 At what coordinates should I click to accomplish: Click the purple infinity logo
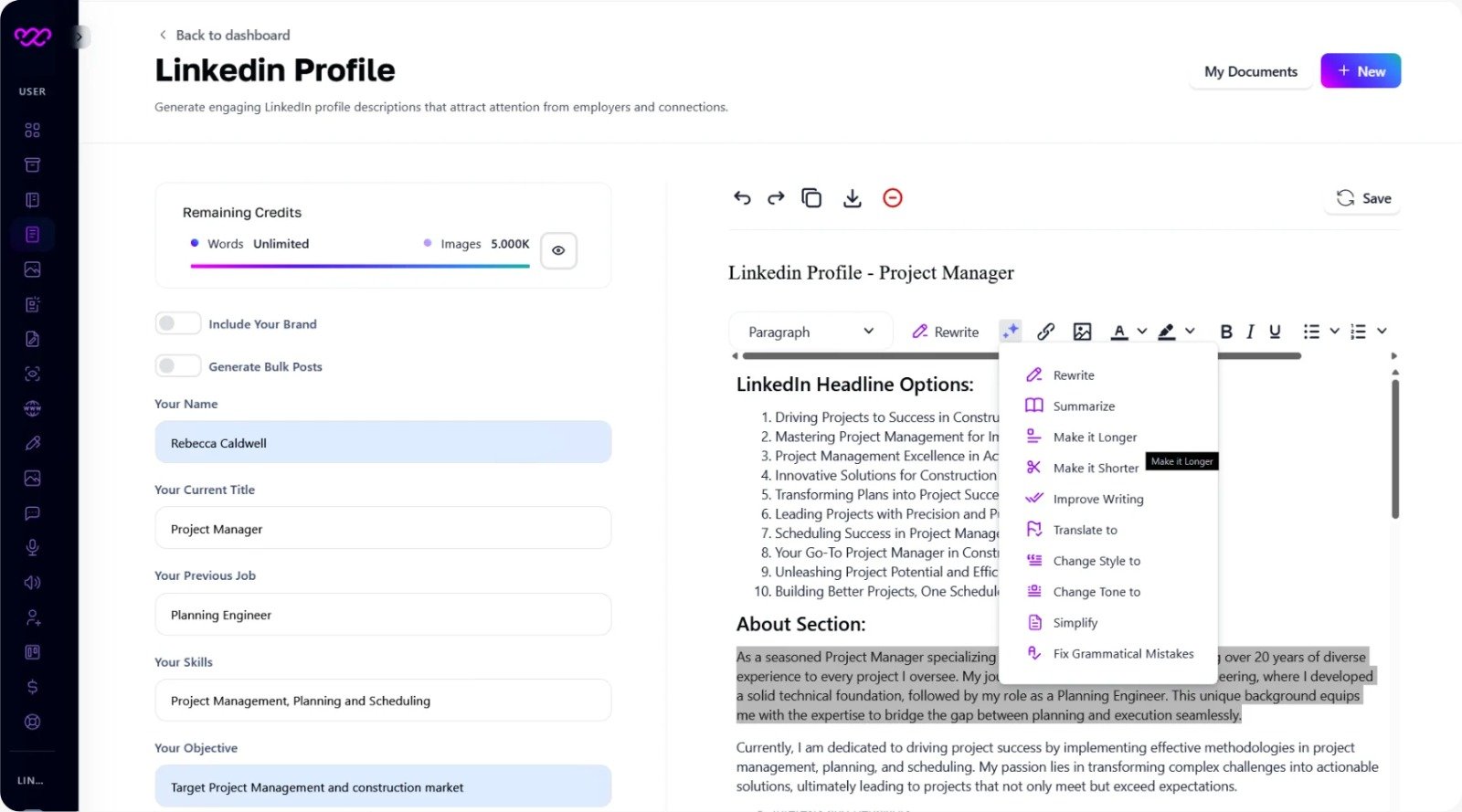point(33,37)
